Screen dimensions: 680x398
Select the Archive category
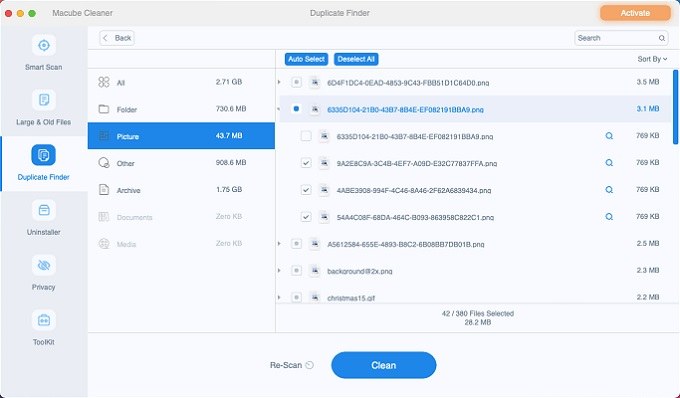point(181,189)
